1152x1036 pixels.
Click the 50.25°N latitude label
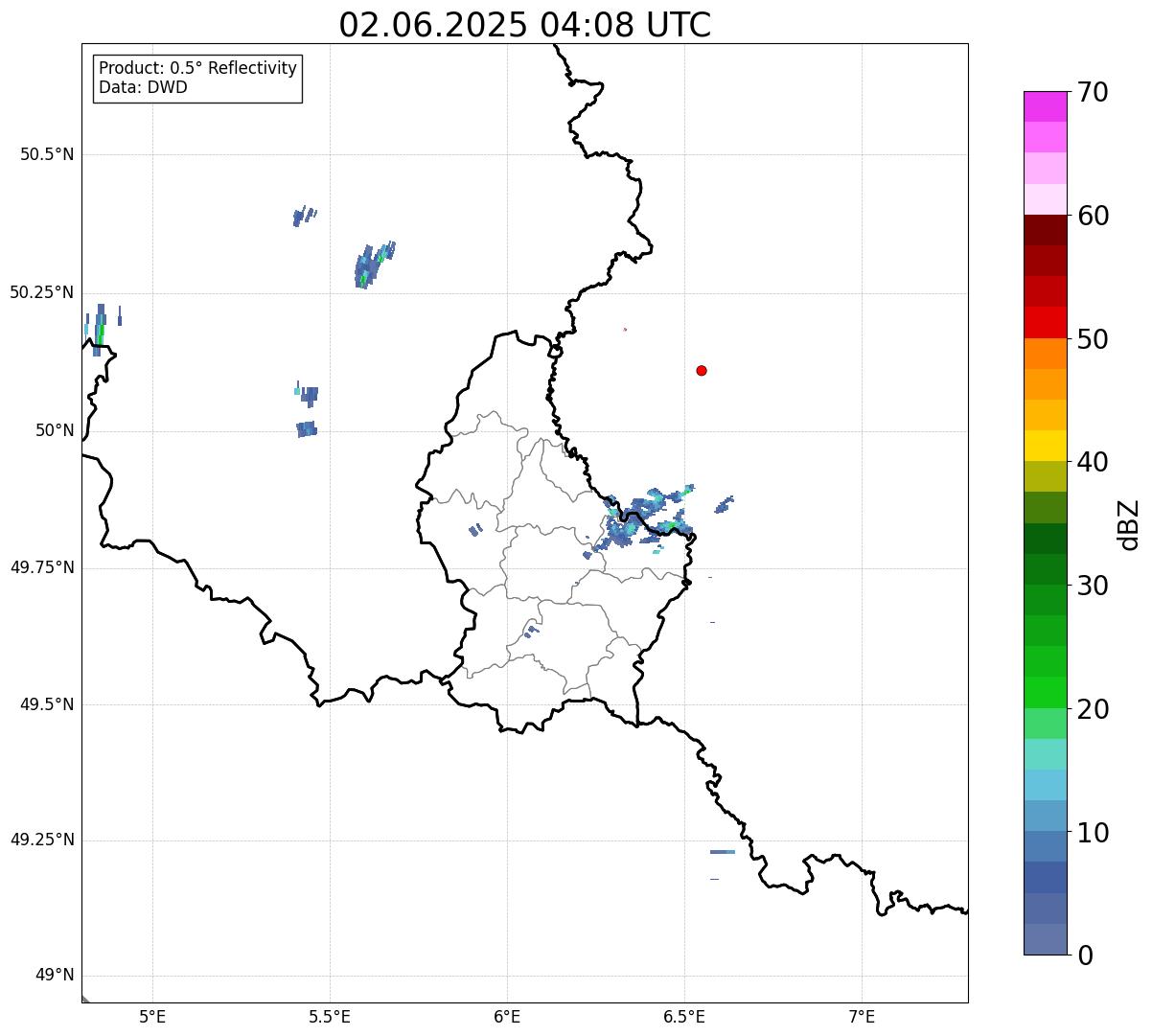[42, 293]
